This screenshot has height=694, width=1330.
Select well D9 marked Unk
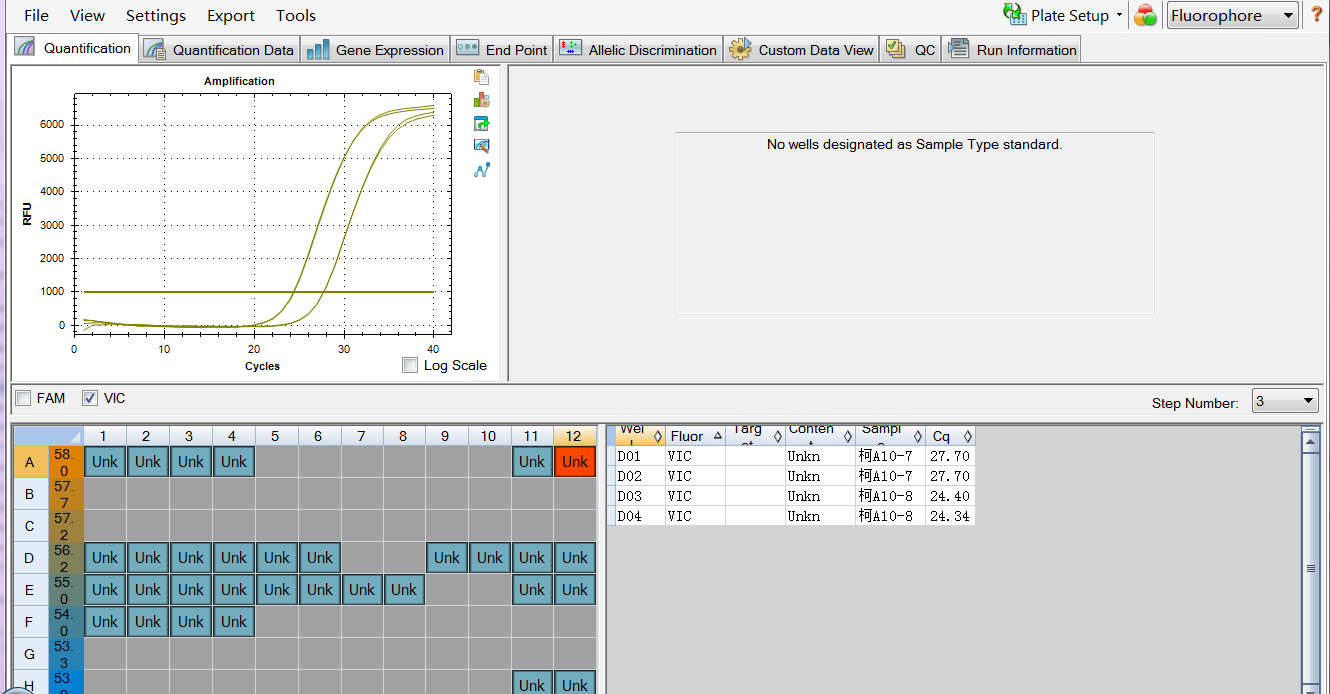tap(447, 557)
